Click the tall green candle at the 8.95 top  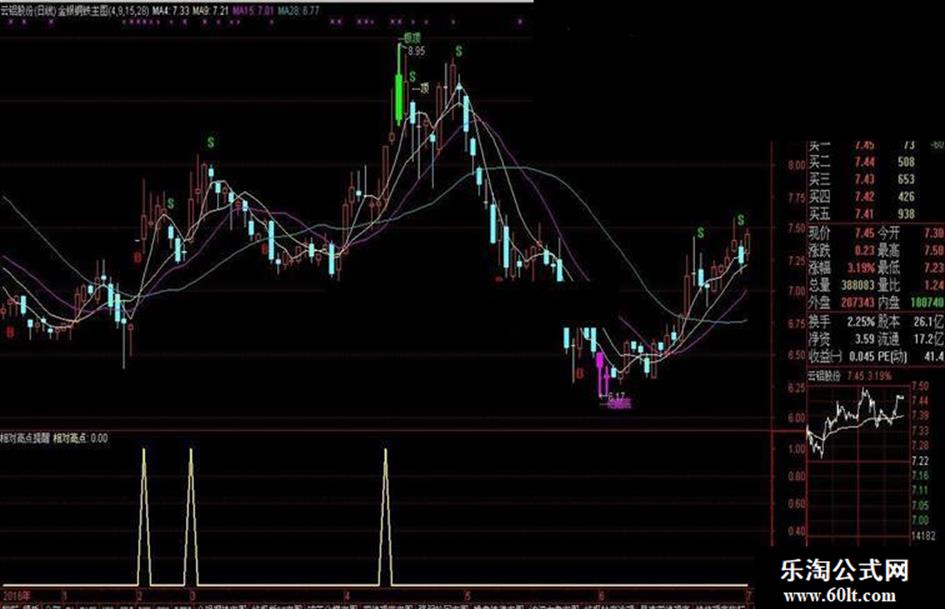398,84
